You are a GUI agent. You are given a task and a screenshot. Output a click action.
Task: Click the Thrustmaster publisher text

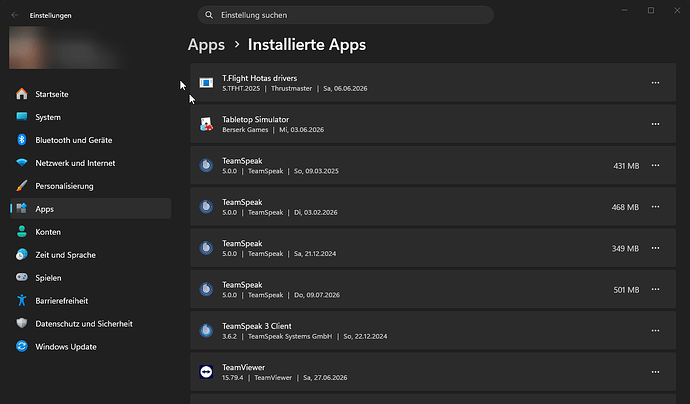291,88
